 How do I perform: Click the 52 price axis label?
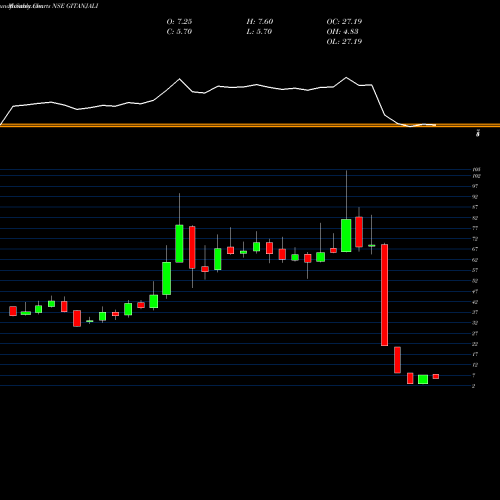(x=475, y=281)
